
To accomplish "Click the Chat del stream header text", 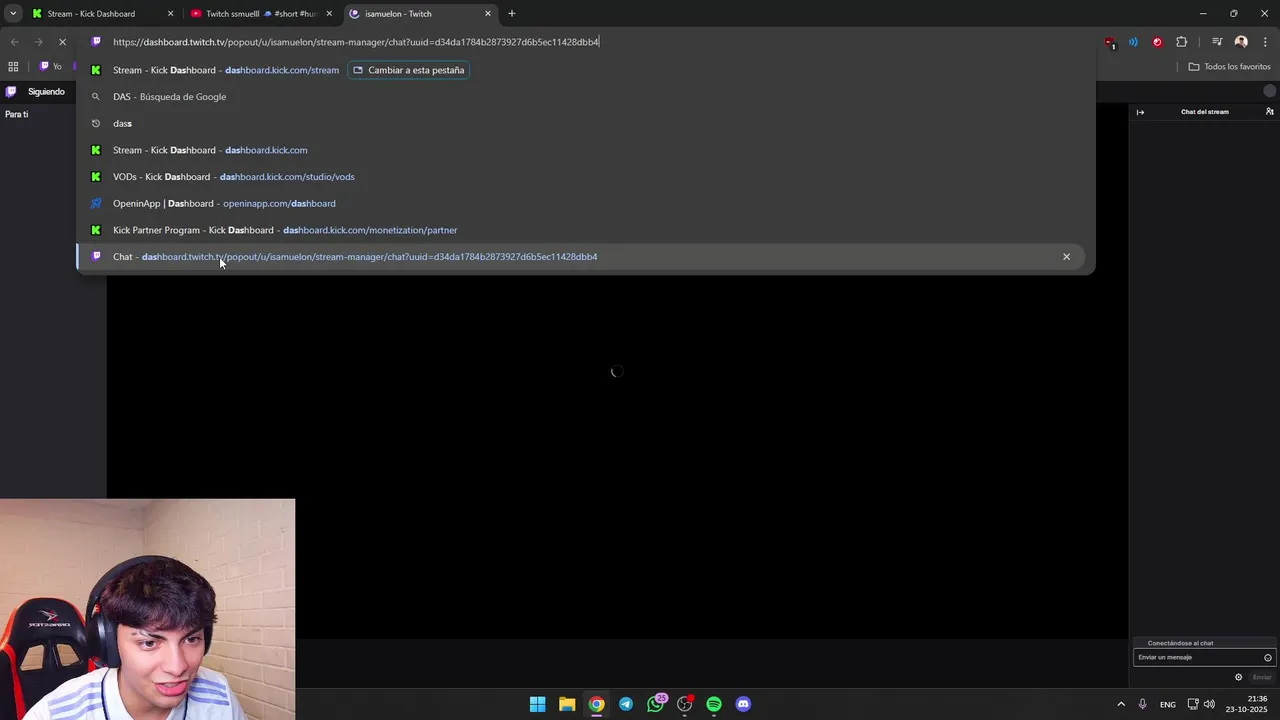I will coord(1205,112).
